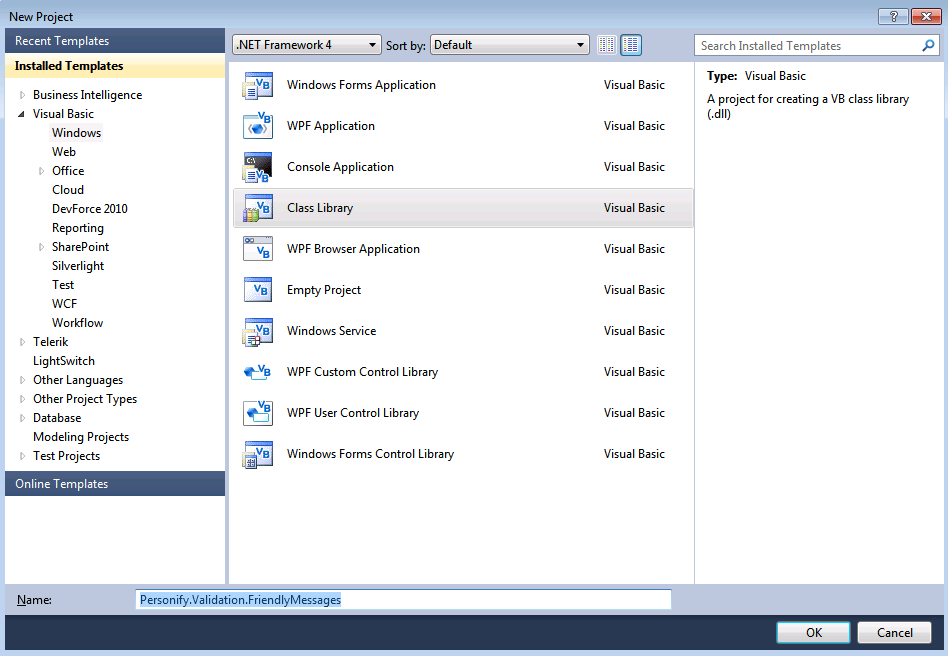948x656 pixels.
Task: Open the help button in title bar
Action: [894, 16]
